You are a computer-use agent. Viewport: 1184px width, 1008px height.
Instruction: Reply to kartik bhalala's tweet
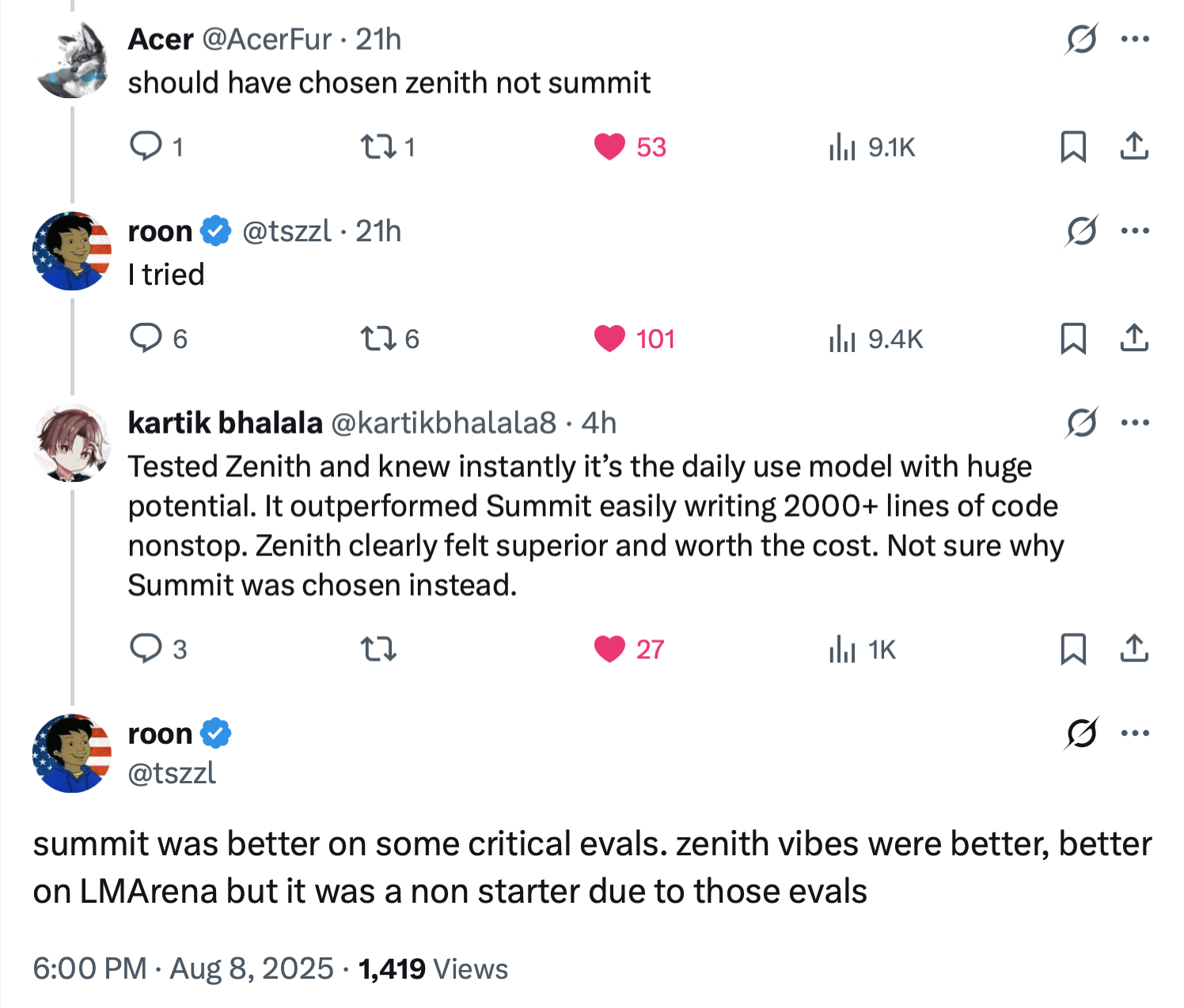146,649
